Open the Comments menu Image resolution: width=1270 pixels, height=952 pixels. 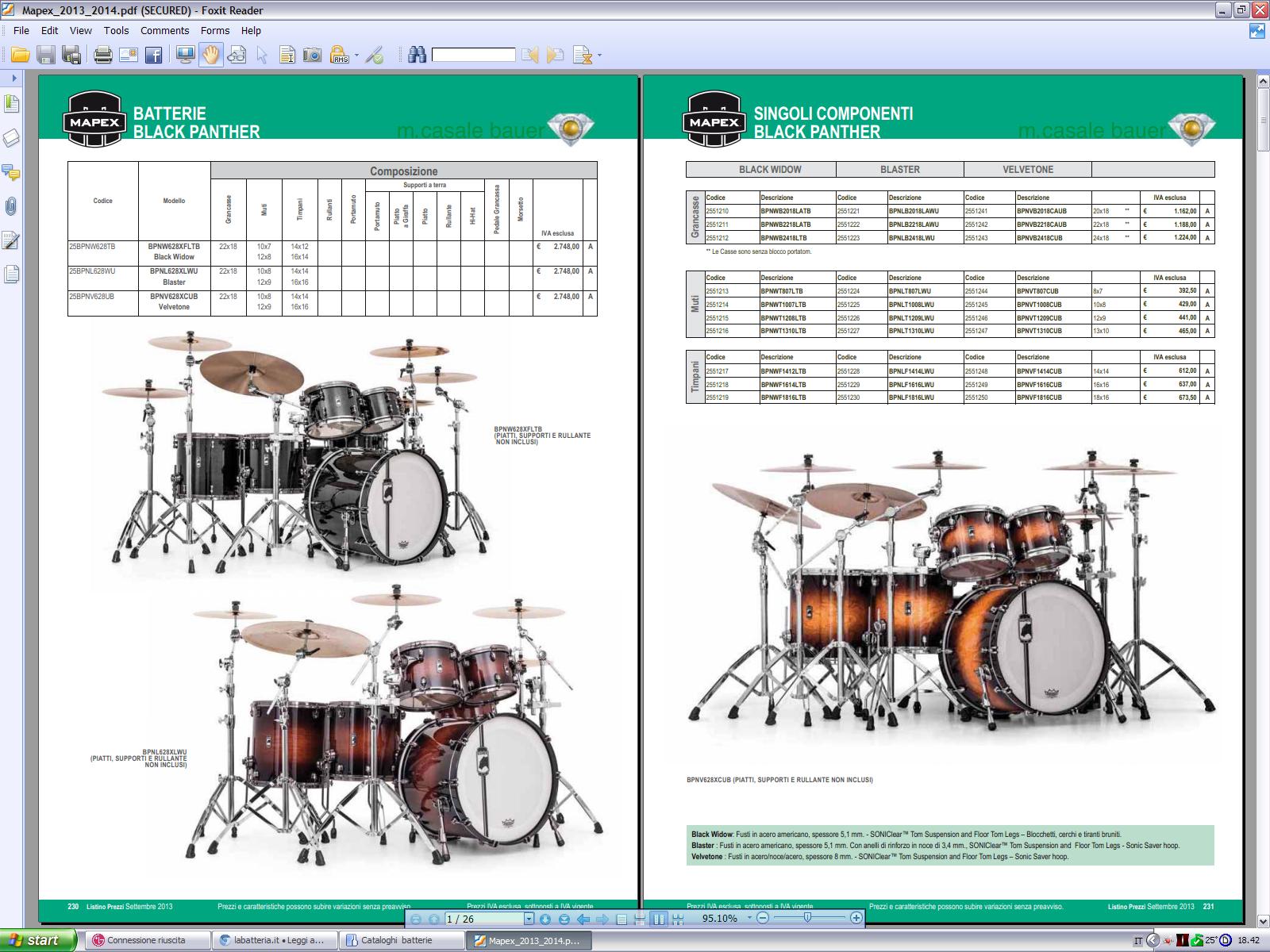[x=165, y=30]
